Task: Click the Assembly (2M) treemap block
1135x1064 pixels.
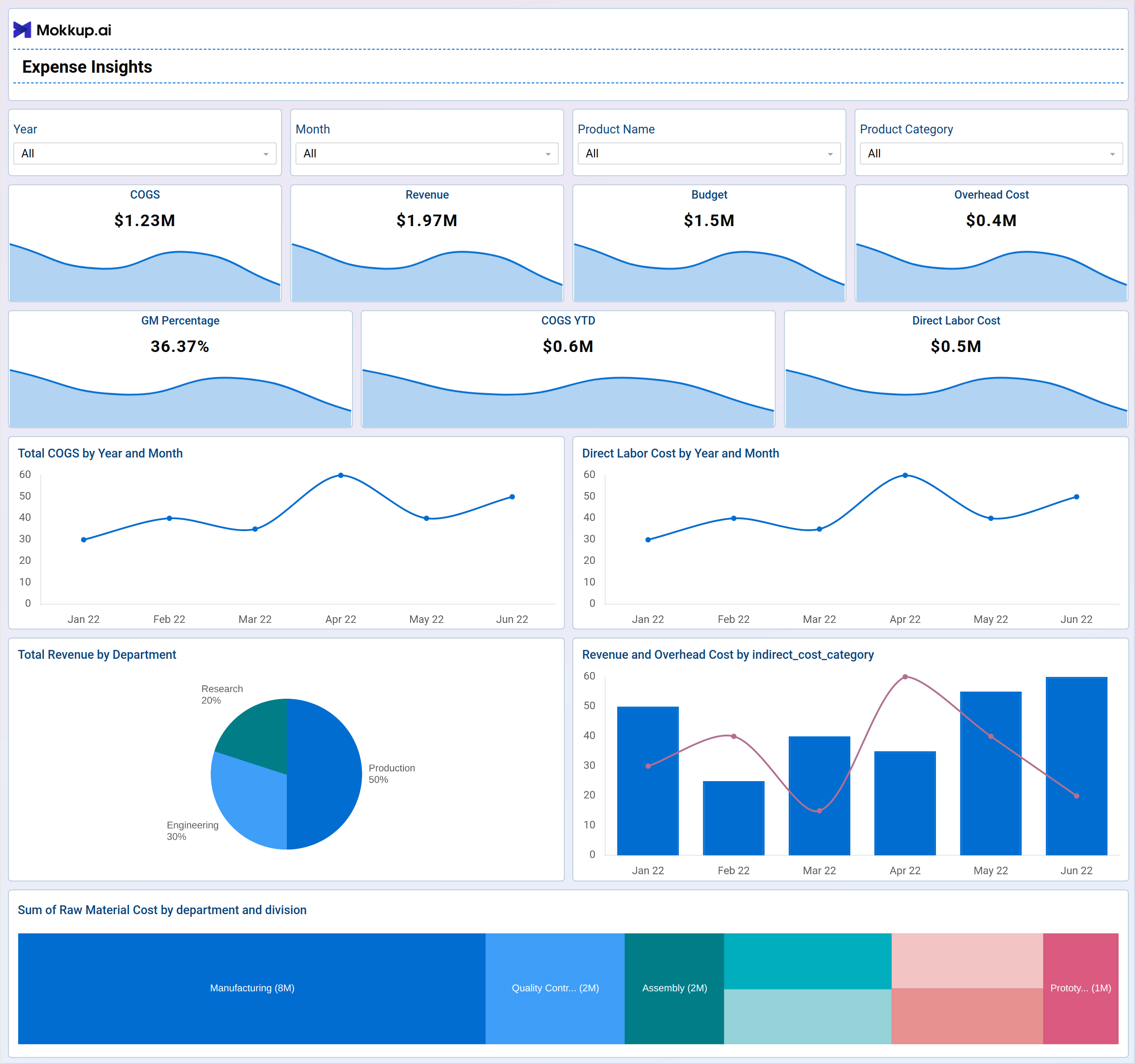Action: (674, 989)
